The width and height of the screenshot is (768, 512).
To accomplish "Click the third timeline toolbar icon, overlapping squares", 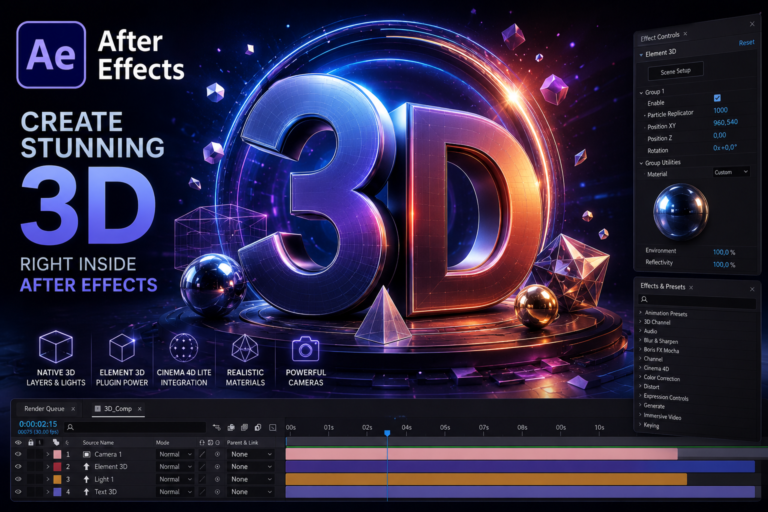I will click(244, 427).
